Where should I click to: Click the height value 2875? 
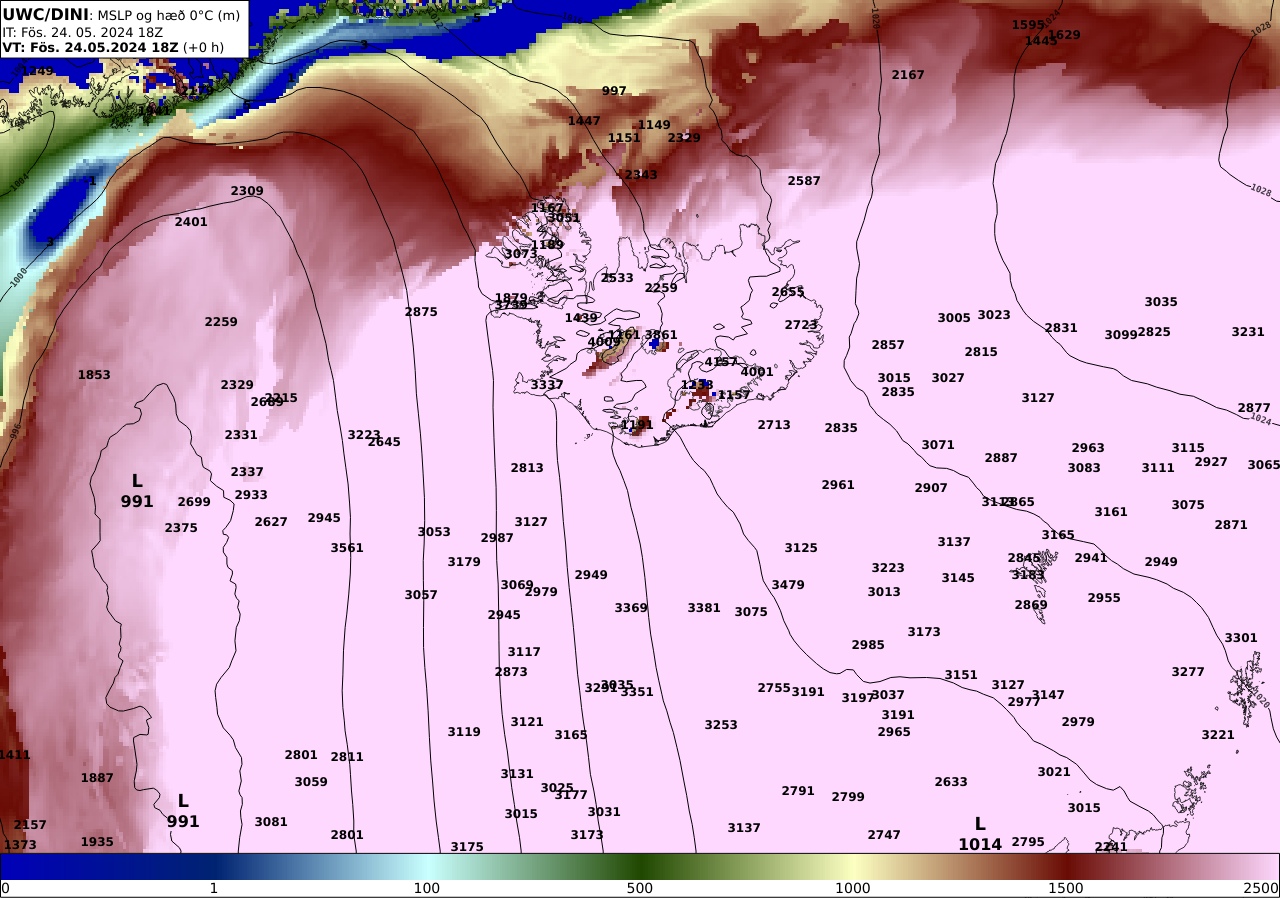[x=421, y=312]
